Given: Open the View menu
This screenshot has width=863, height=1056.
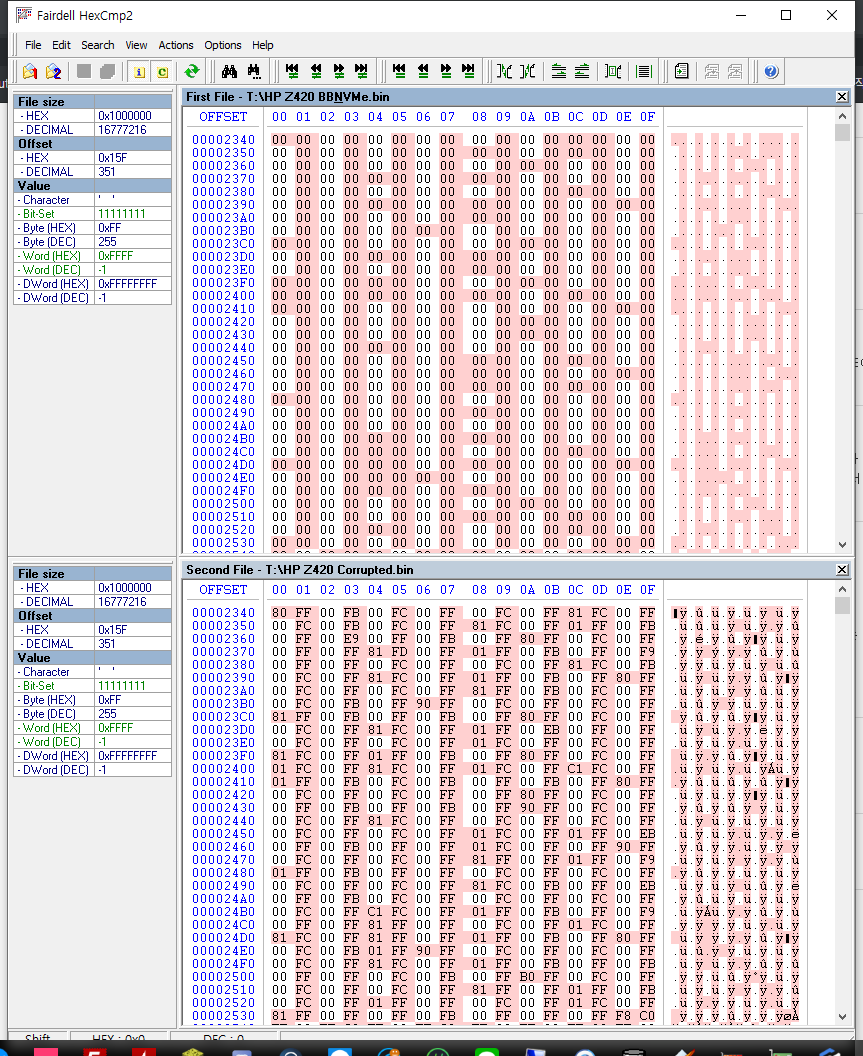Looking at the screenshot, I should point(136,45).
